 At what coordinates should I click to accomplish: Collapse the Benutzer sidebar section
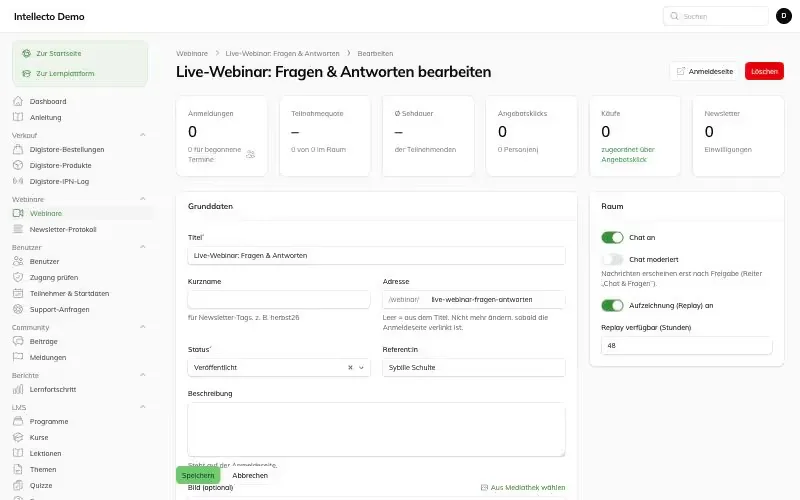point(143,247)
